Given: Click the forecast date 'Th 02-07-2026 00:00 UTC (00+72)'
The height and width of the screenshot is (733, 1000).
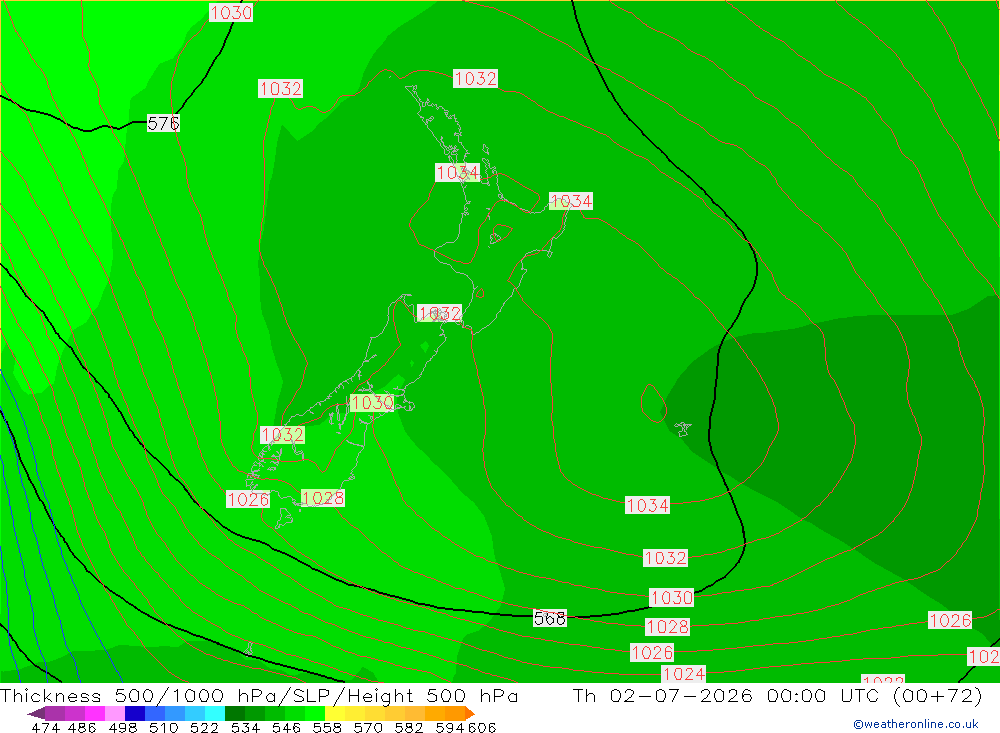Looking at the screenshot, I should (777, 695).
